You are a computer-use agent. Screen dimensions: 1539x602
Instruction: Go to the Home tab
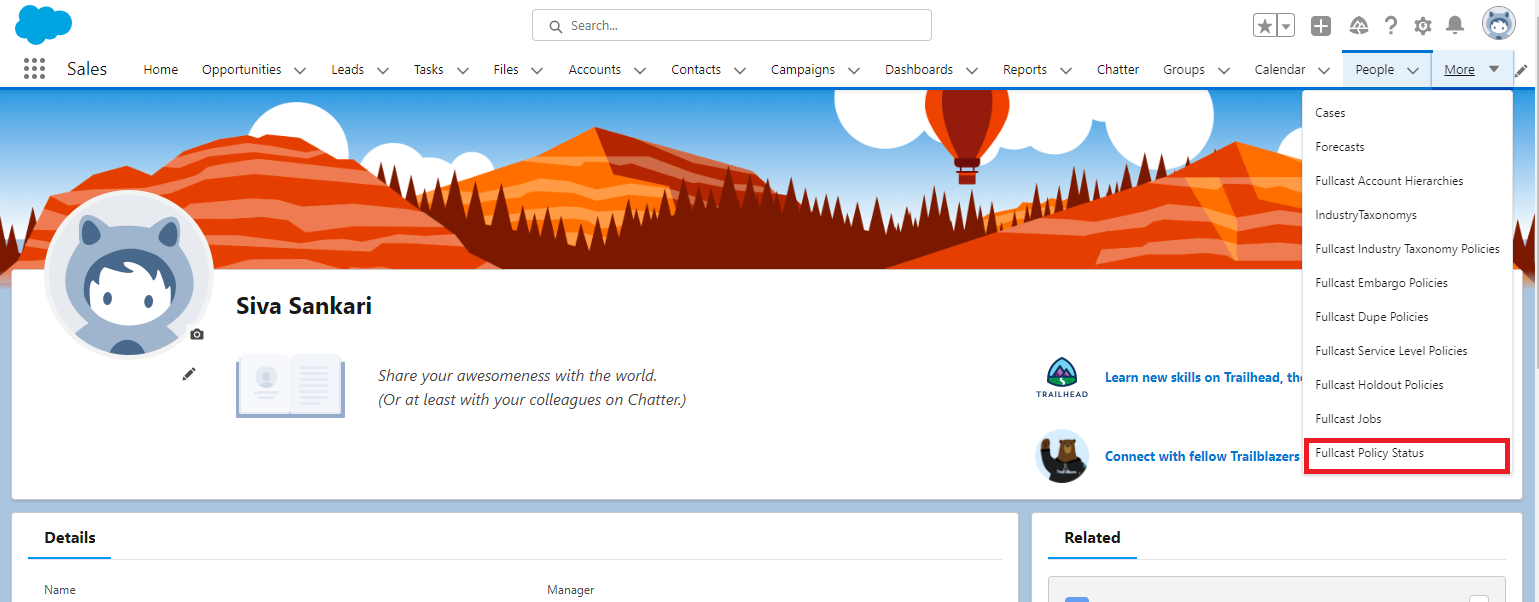[x=160, y=70]
